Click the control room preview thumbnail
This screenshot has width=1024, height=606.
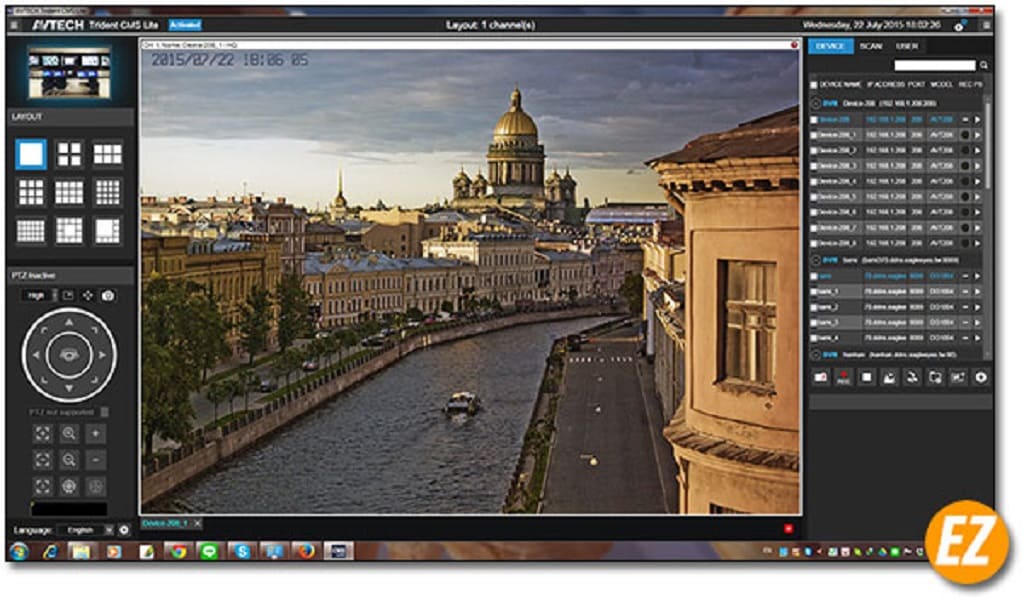click(x=69, y=72)
